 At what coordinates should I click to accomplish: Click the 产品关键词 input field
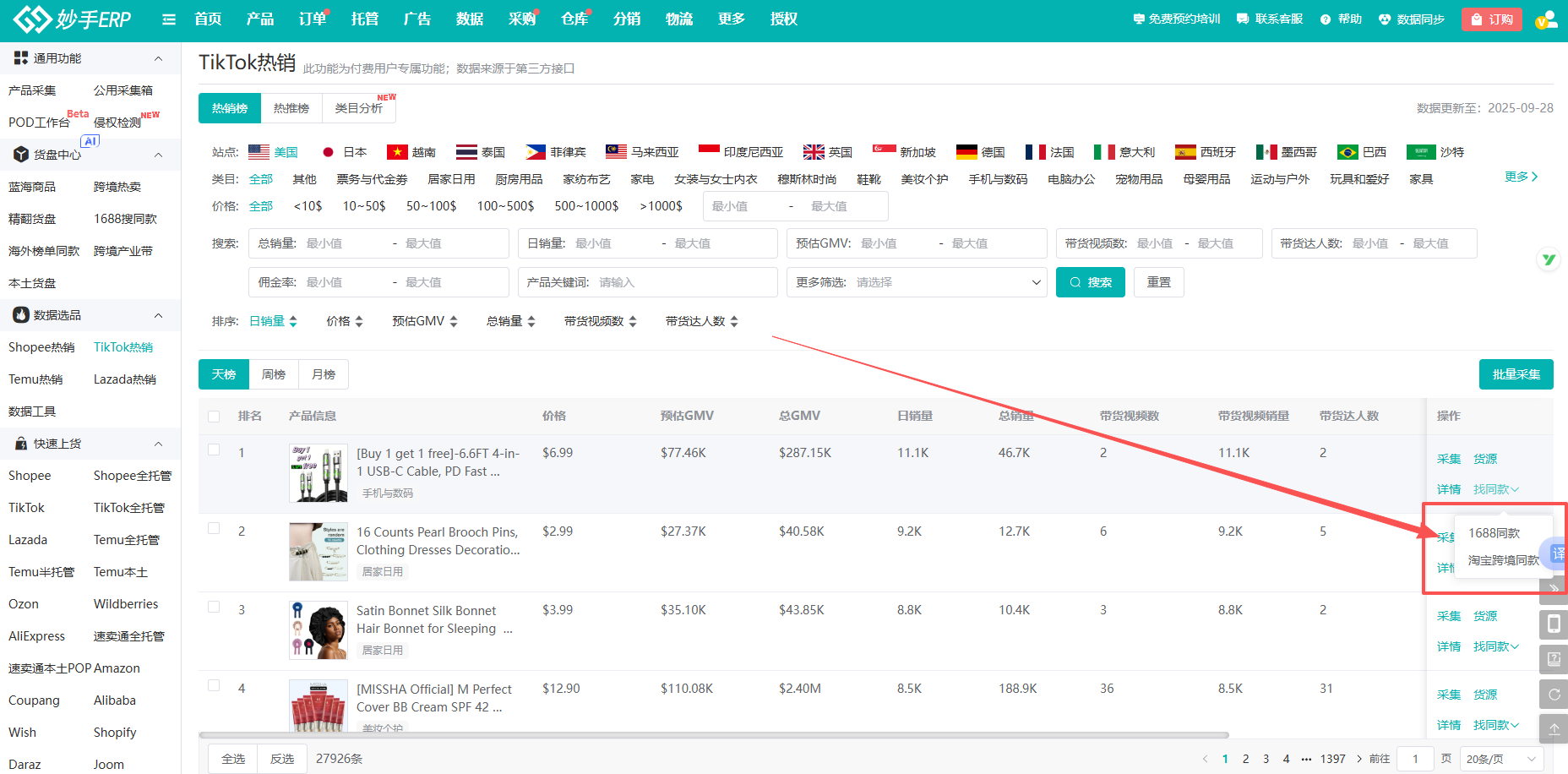(684, 282)
